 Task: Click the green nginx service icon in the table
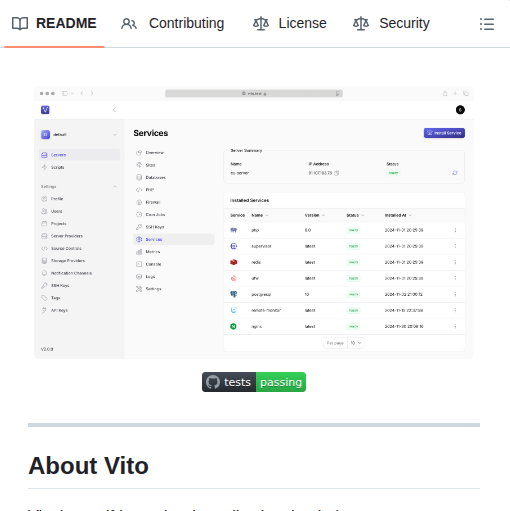tap(233, 326)
